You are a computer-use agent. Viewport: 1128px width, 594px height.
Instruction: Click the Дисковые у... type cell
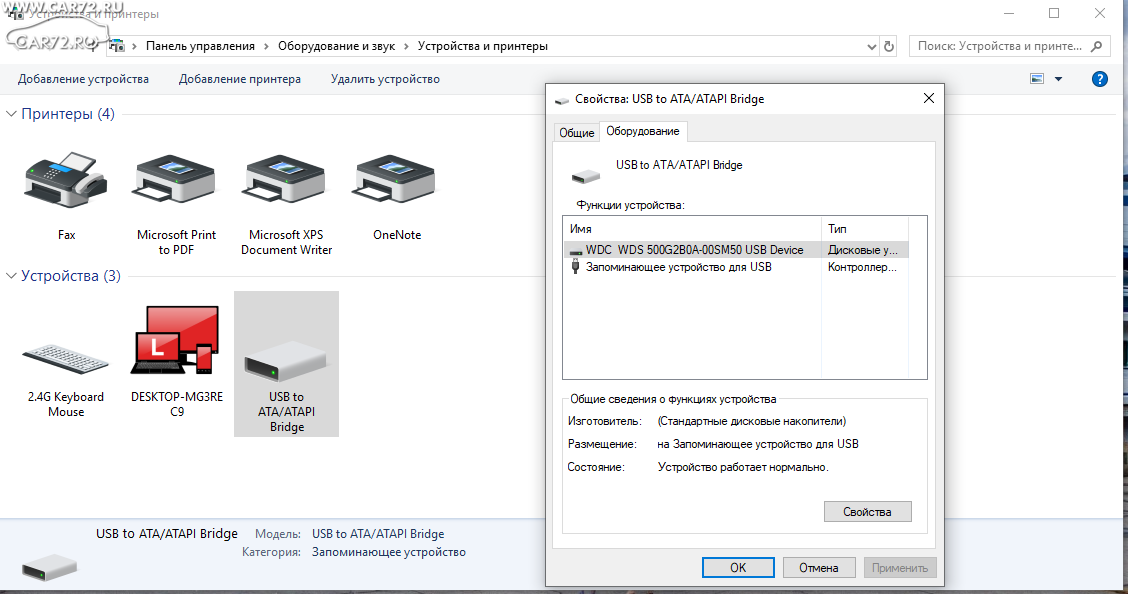pos(863,250)
